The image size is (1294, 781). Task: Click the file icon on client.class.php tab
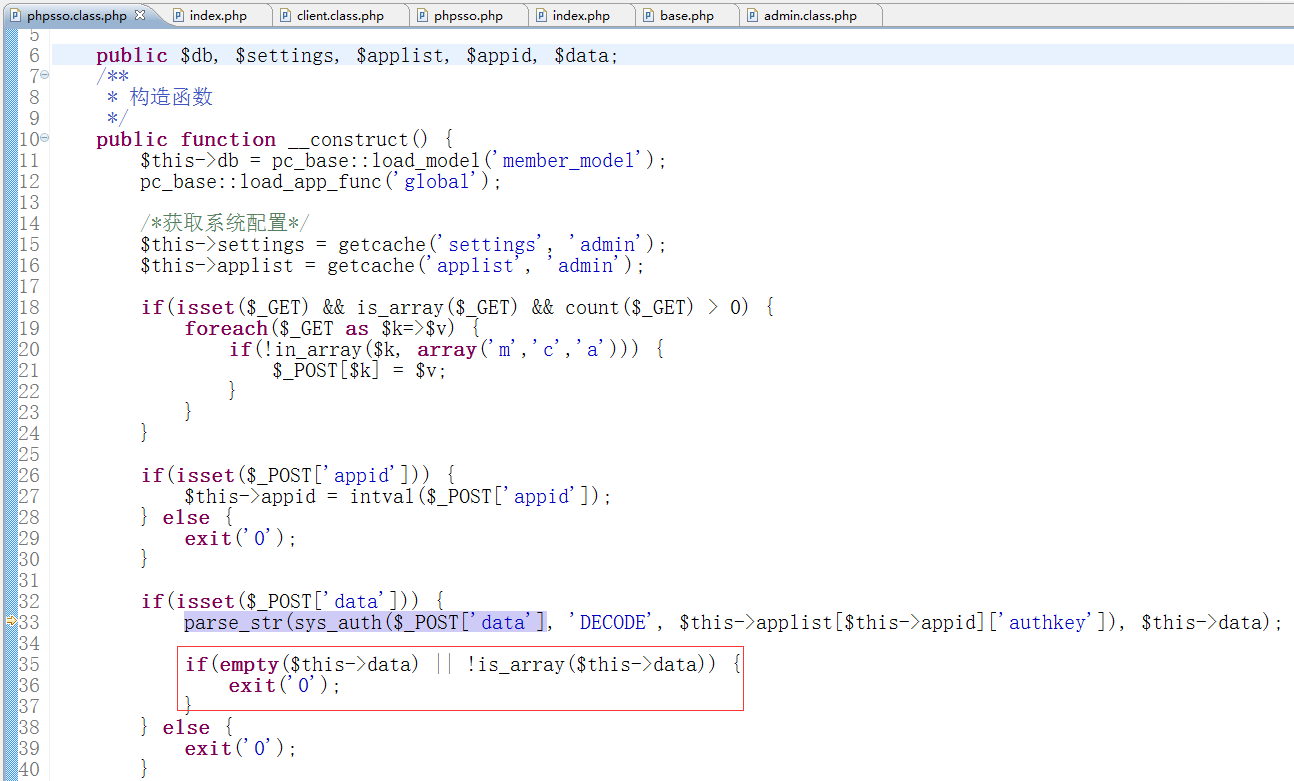click(285, 16)
